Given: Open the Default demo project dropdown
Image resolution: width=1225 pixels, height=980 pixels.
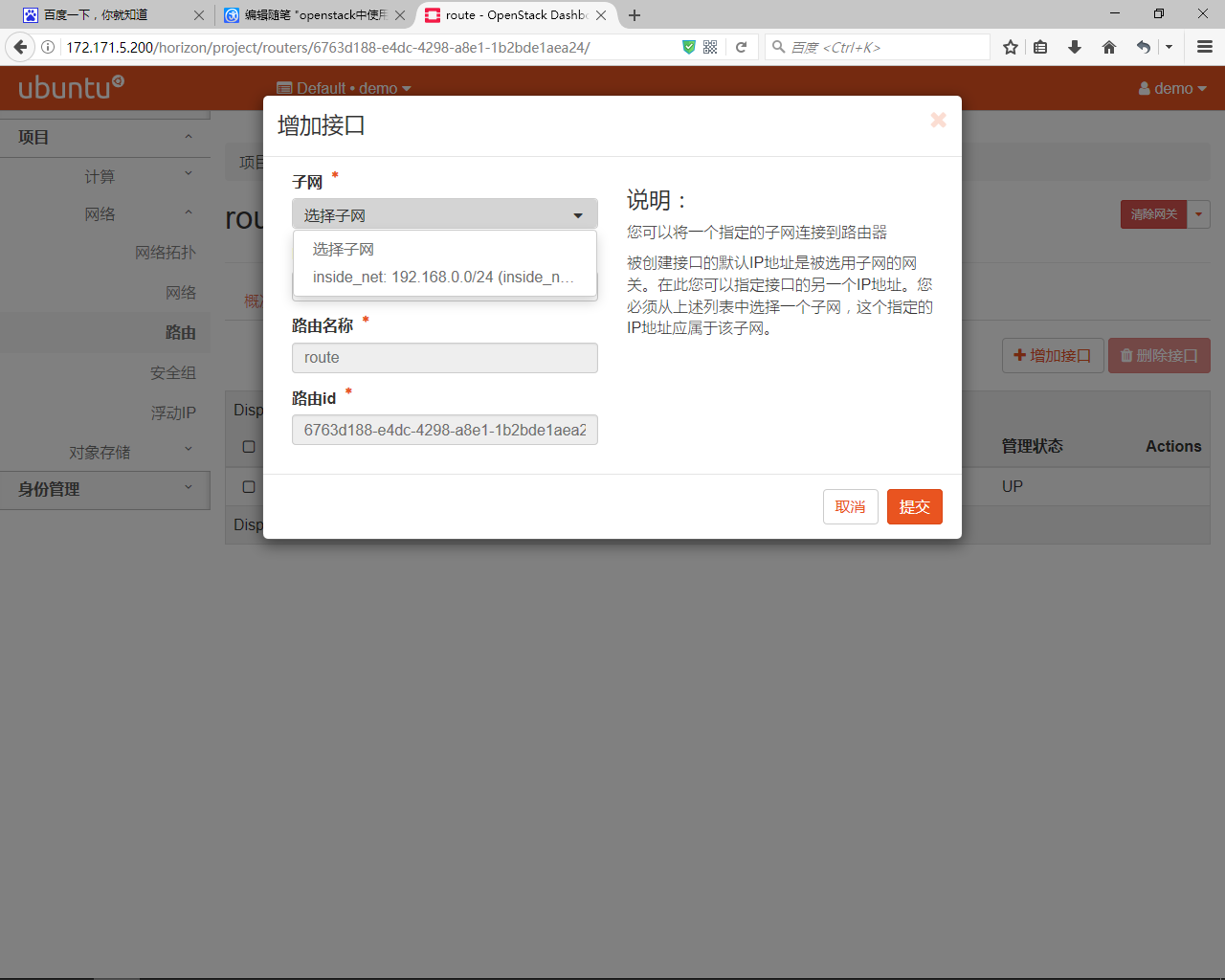Looking at the screenshot, I should click(345, 88).
